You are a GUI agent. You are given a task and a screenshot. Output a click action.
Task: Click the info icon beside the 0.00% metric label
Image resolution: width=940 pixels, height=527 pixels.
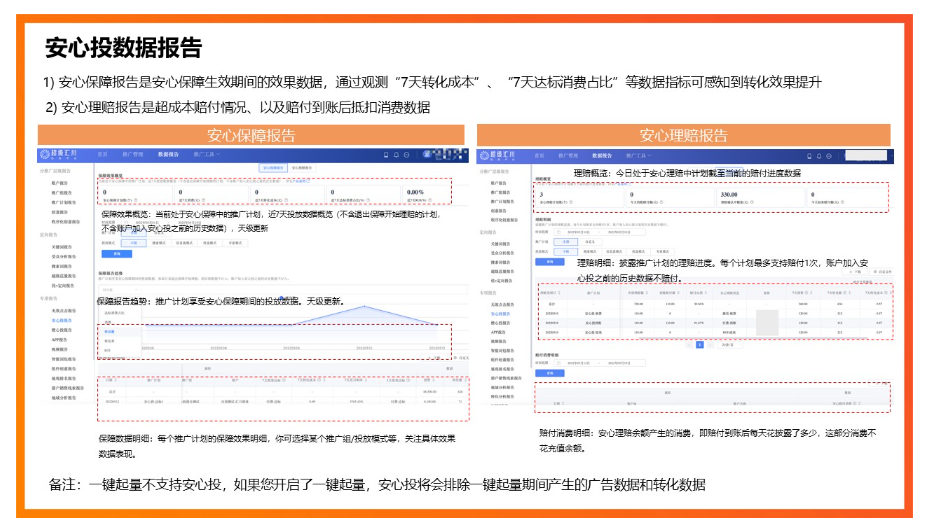point(430,200)
